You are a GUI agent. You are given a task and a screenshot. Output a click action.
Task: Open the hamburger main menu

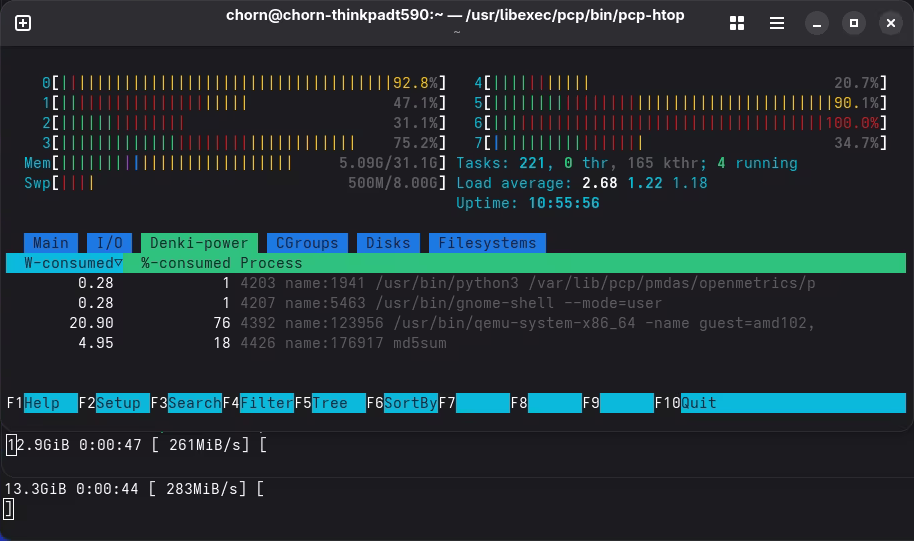776,23
